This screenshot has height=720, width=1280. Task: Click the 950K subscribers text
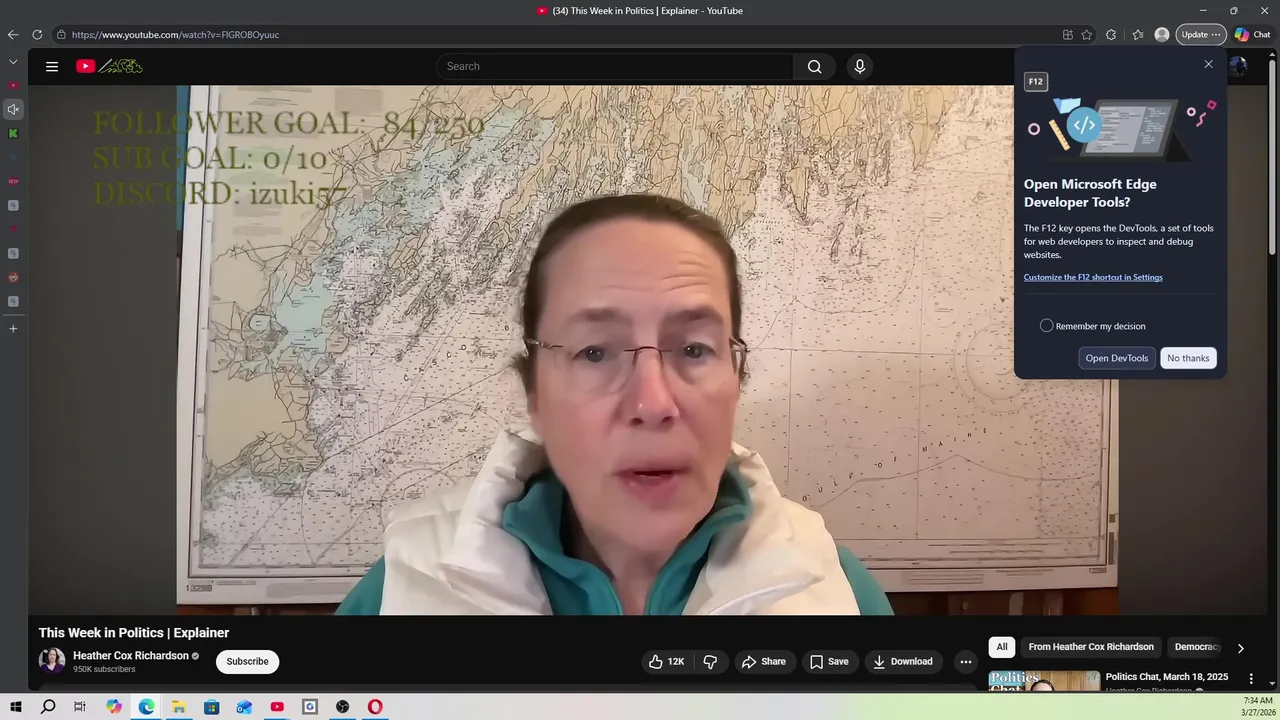(x=104, y=669)
